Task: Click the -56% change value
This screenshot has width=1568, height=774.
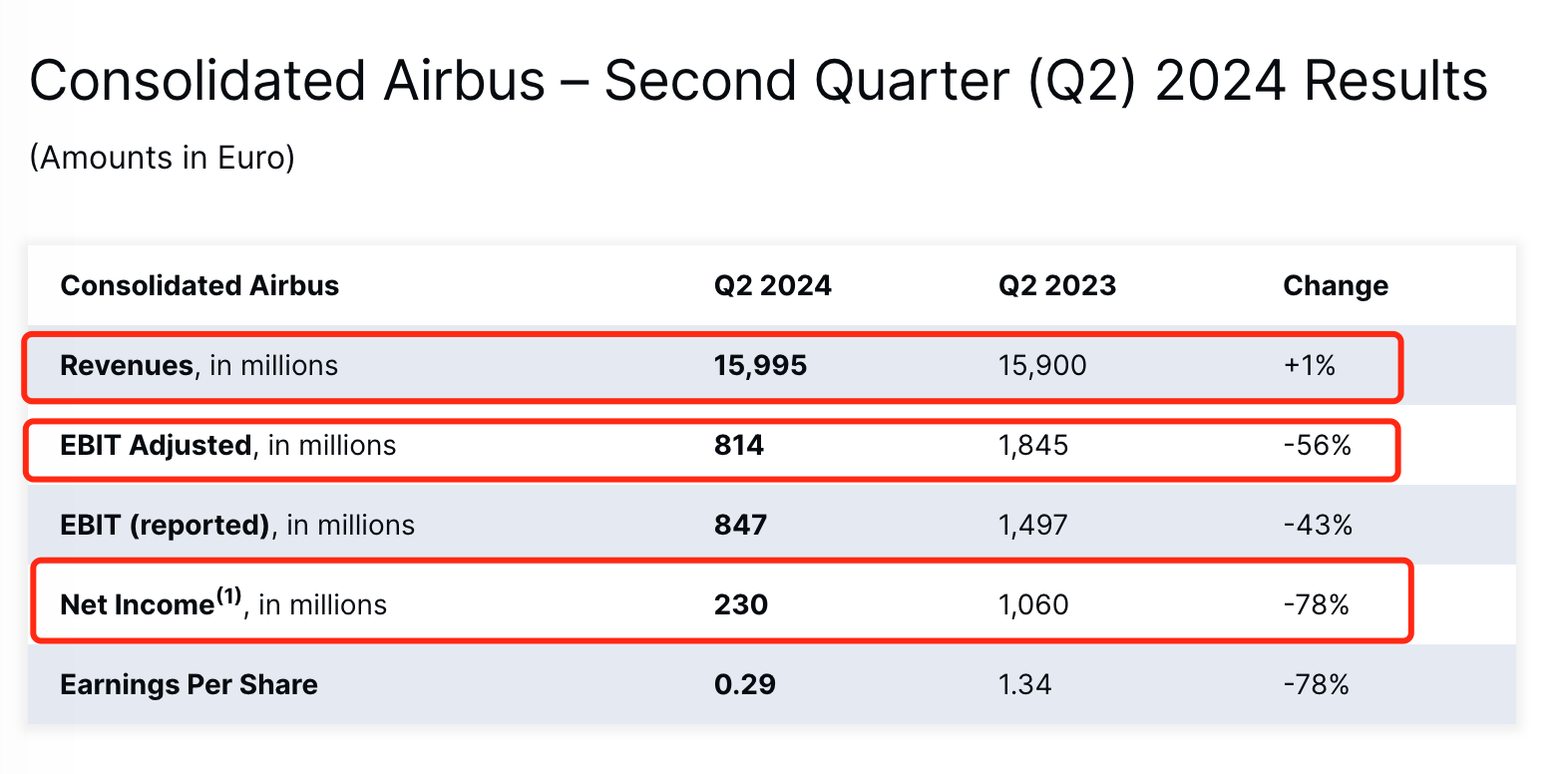Action: 1317,446
